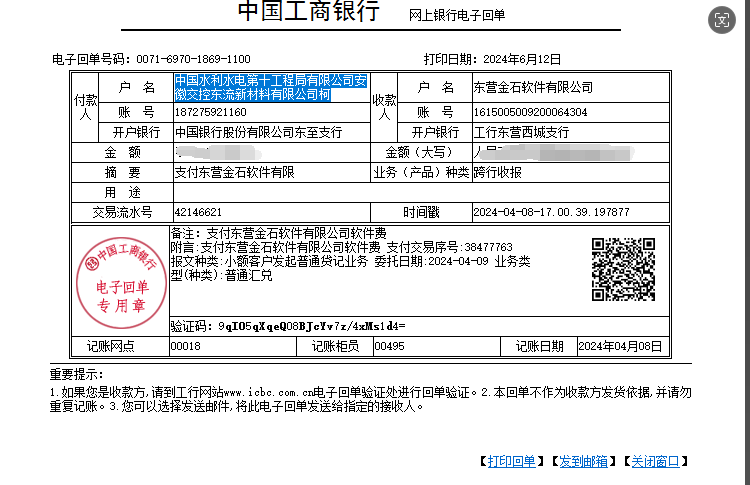Click the 时间戳 label cell
750x485 pixels.
pyautogui.click(x=421, y=212)
